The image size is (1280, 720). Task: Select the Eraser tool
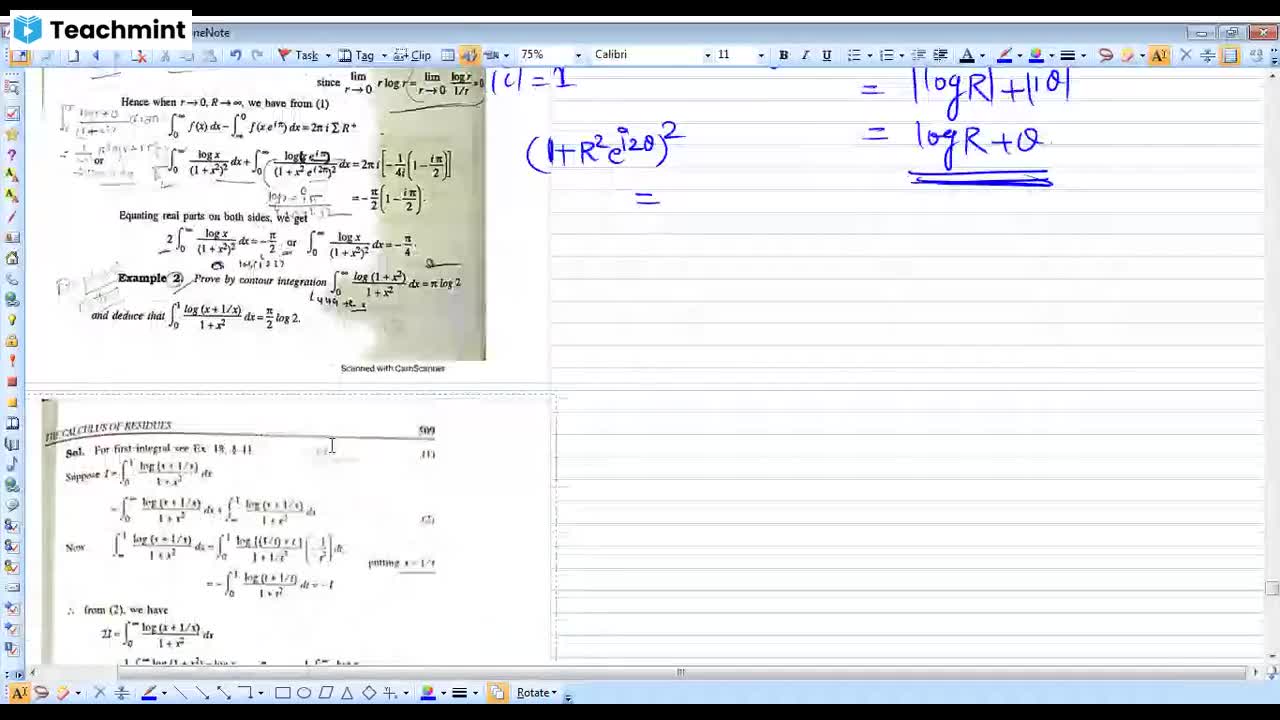(x=63, y=691)
